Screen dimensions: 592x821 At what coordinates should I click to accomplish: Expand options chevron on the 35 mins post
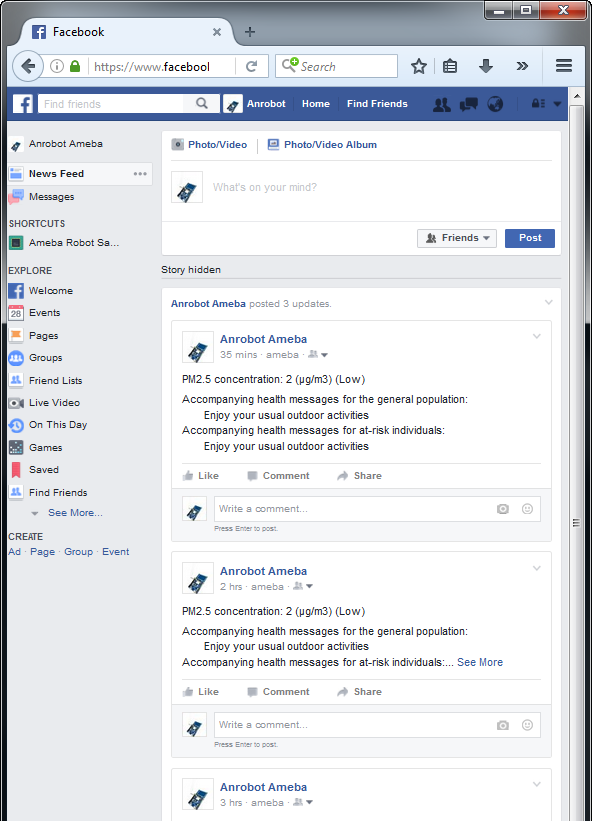point(537,336)
